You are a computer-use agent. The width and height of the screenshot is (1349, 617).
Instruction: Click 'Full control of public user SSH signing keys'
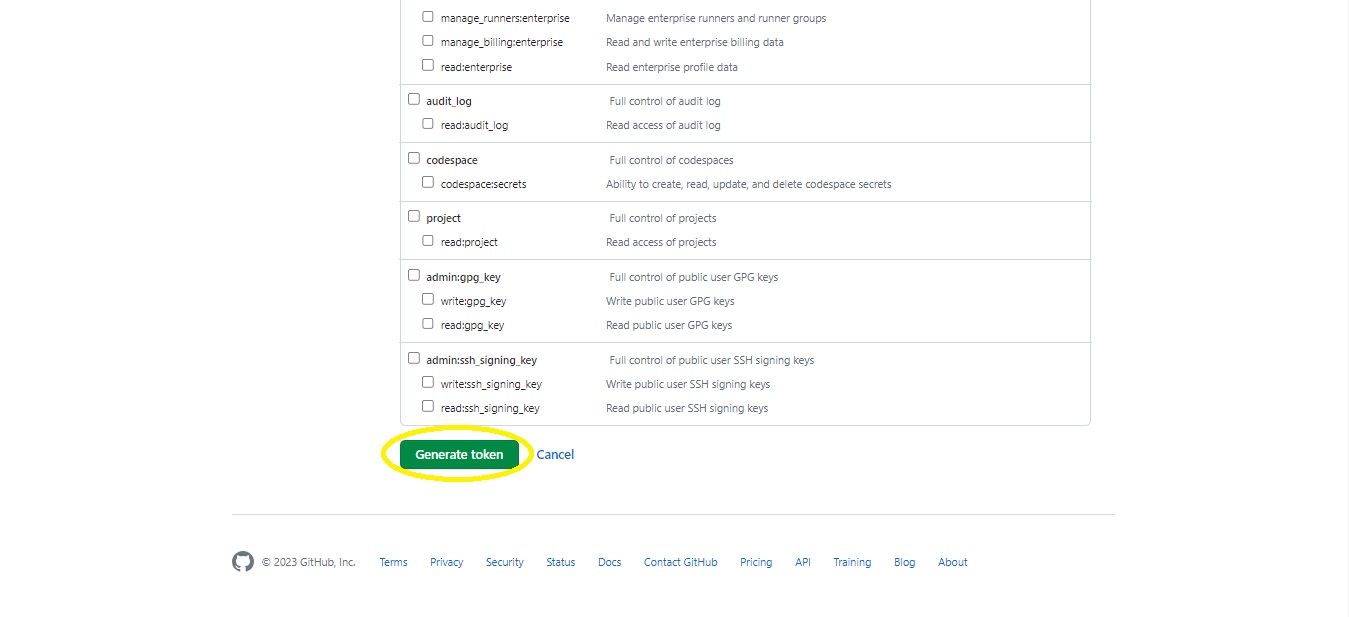[712, 360]
